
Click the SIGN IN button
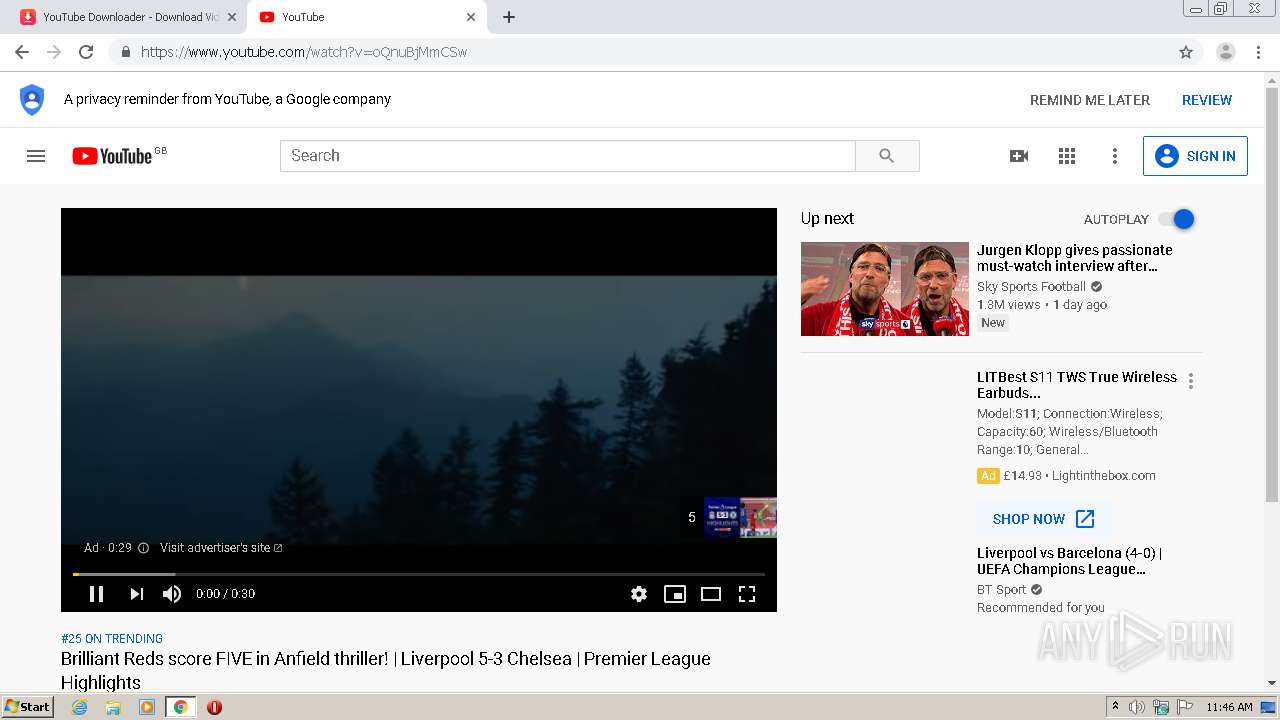(1195, 156)
